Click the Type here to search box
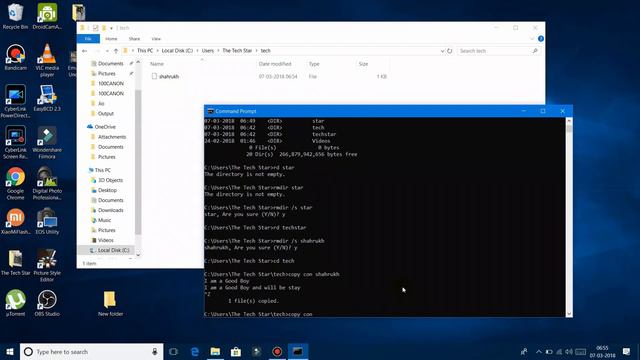The width and height of the screenshot is (640, 360). click(x=91, y=351)
